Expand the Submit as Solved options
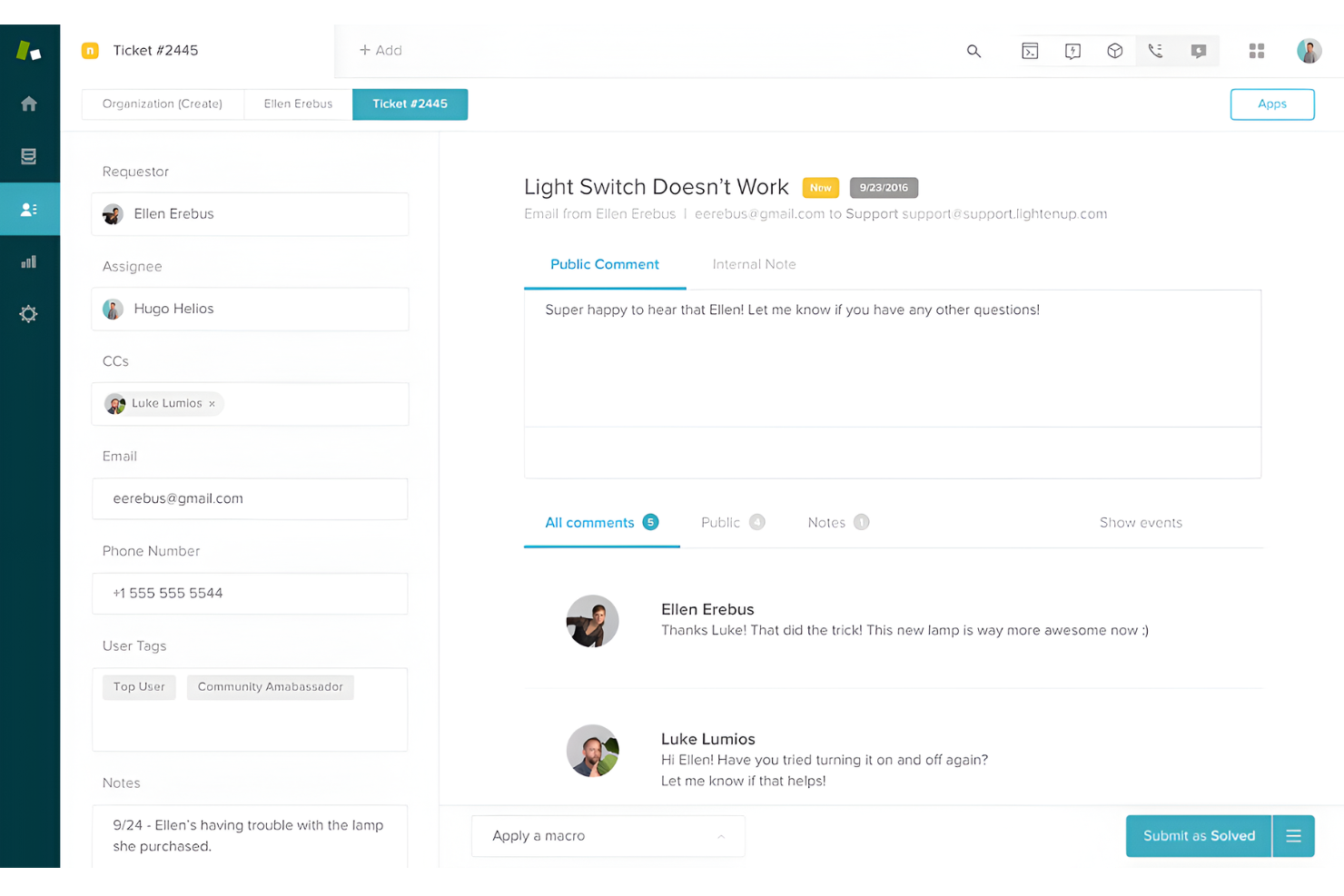 [1293, 835]
